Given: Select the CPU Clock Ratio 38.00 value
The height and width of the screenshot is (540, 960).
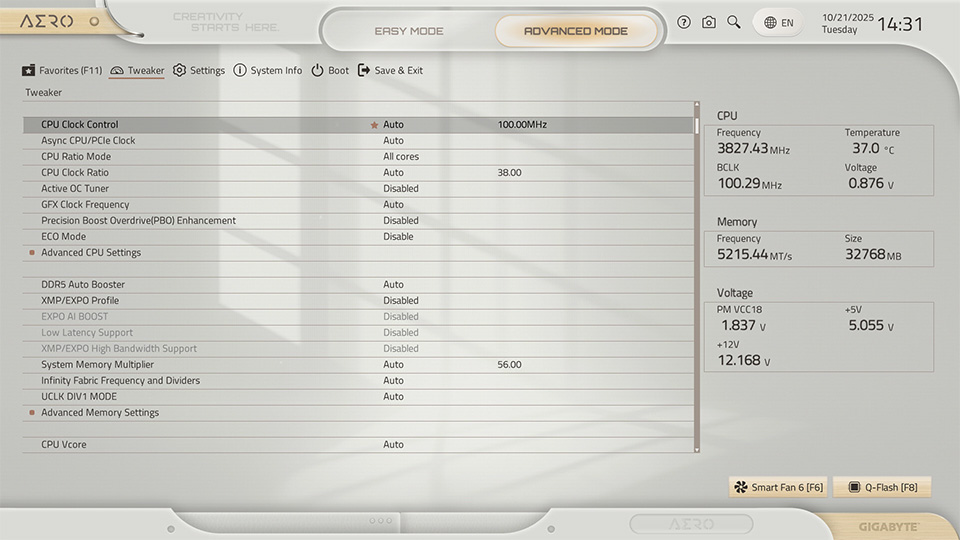Looking at the screenshot, I should tap(509, 173).
